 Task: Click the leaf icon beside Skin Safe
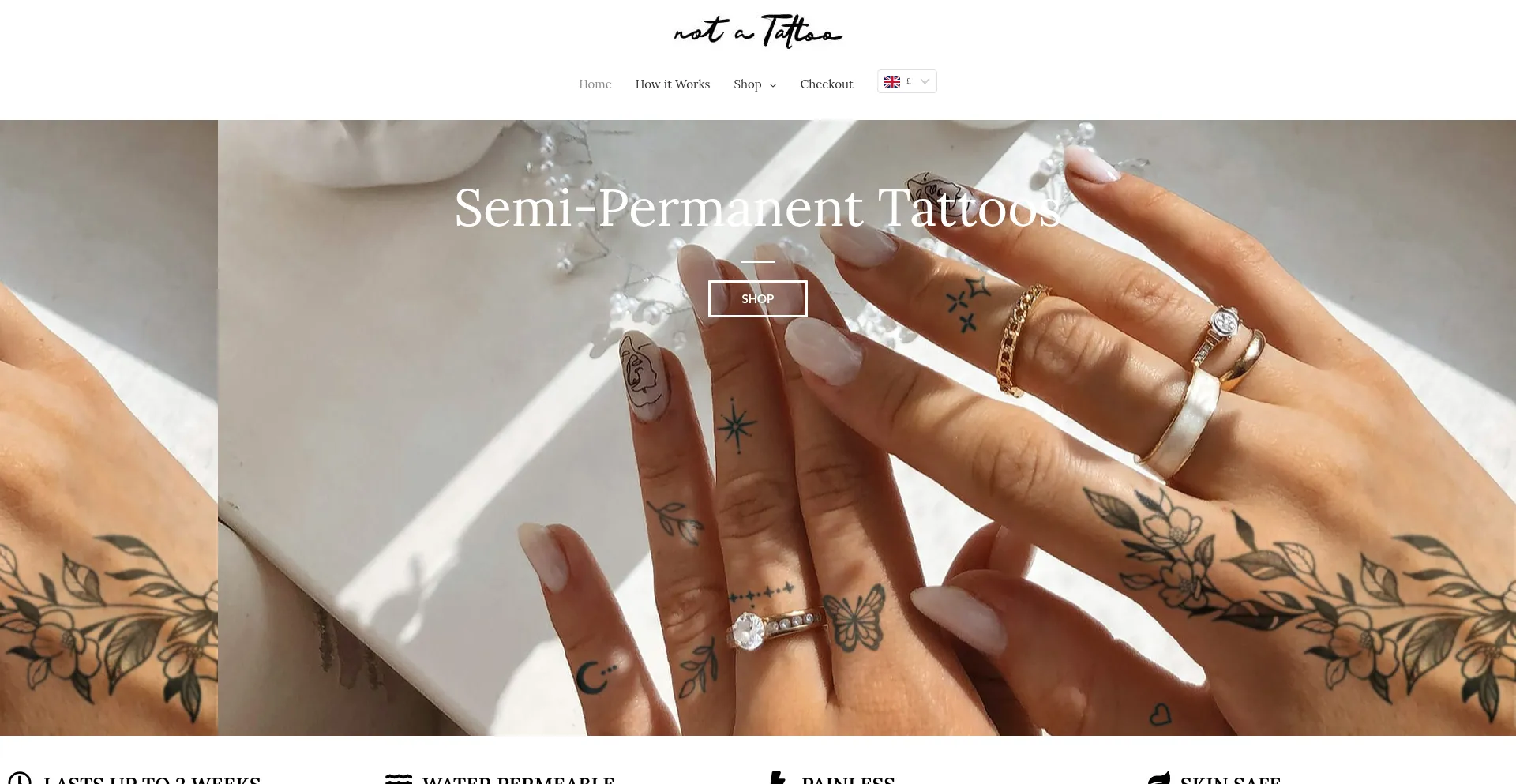pyautogui.click(x=1159, y=778)
